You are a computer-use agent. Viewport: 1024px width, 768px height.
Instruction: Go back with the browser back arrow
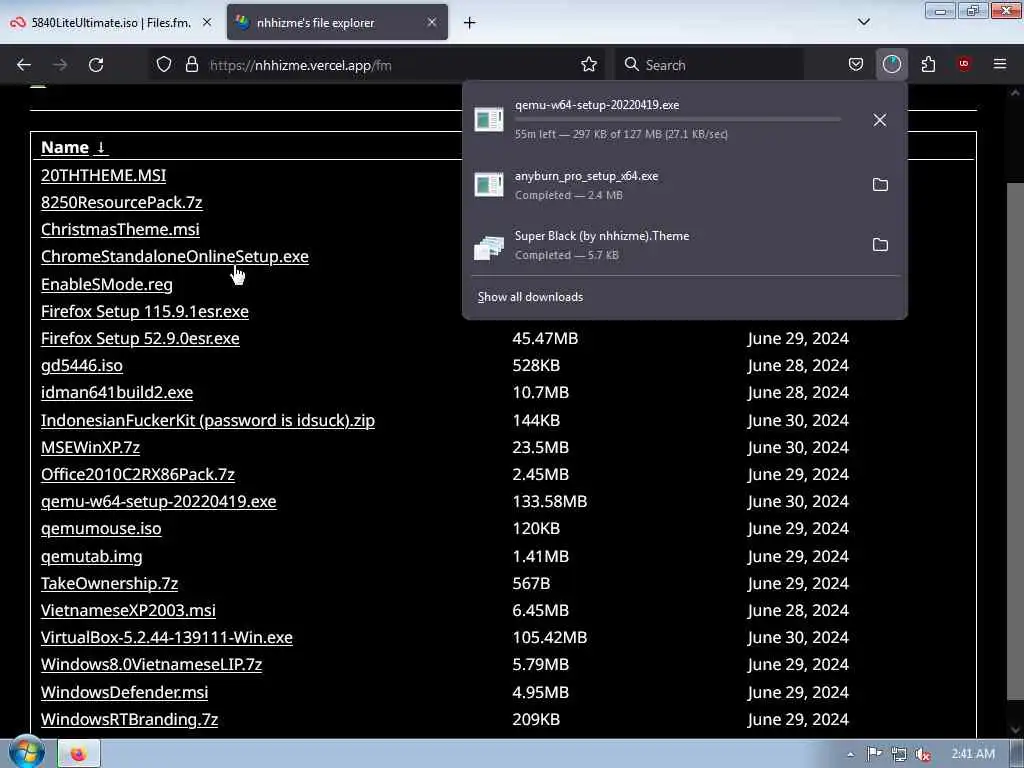point(24,65)
